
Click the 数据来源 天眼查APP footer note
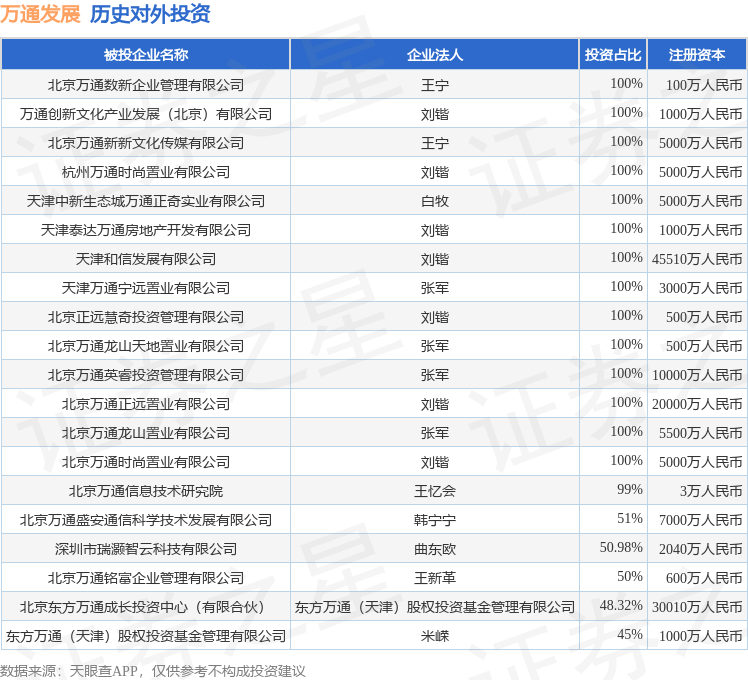[x=152, y=670]
